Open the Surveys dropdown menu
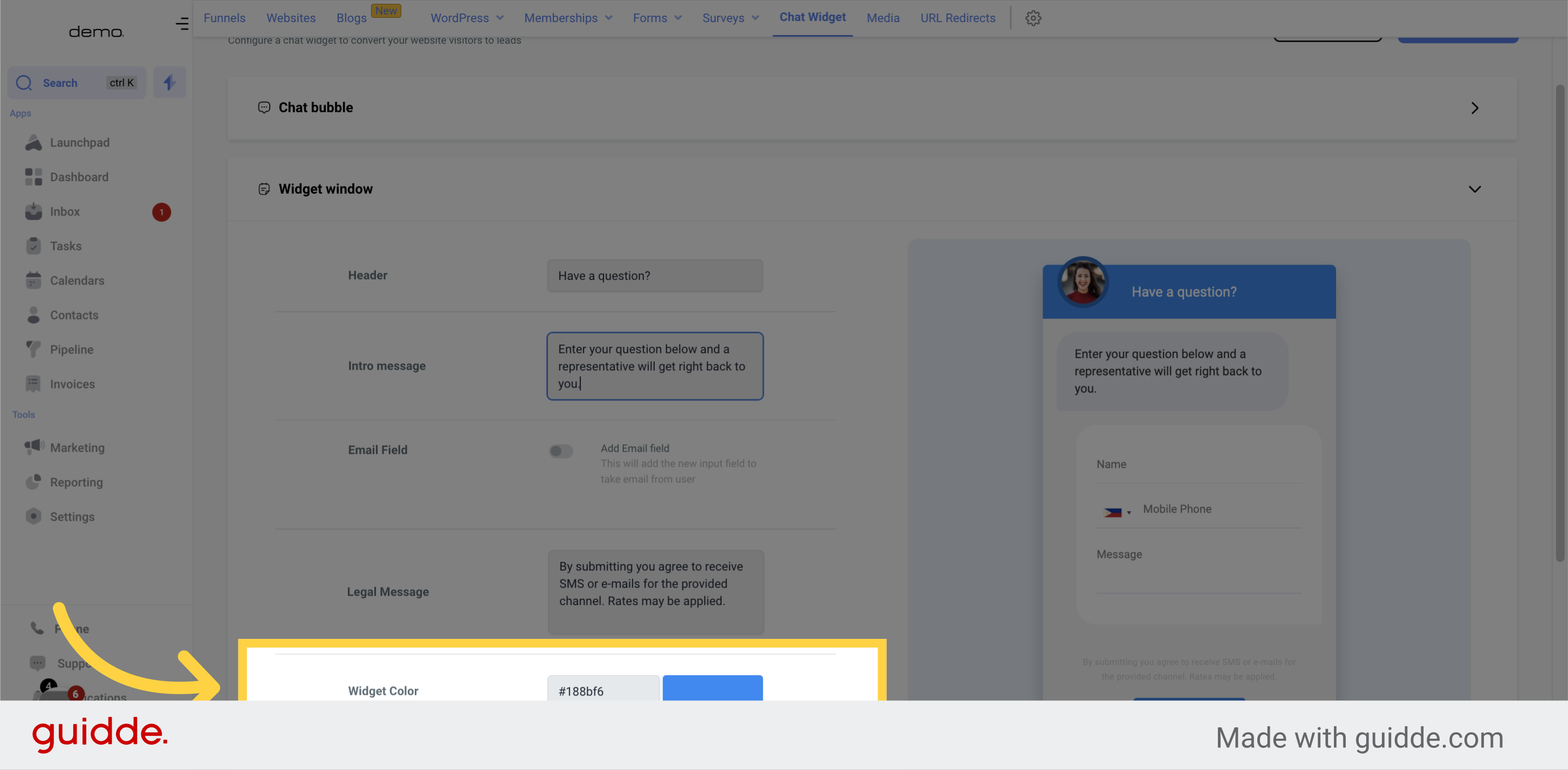Viewport: 1568px width, 770px height. (x=730, y=18)
